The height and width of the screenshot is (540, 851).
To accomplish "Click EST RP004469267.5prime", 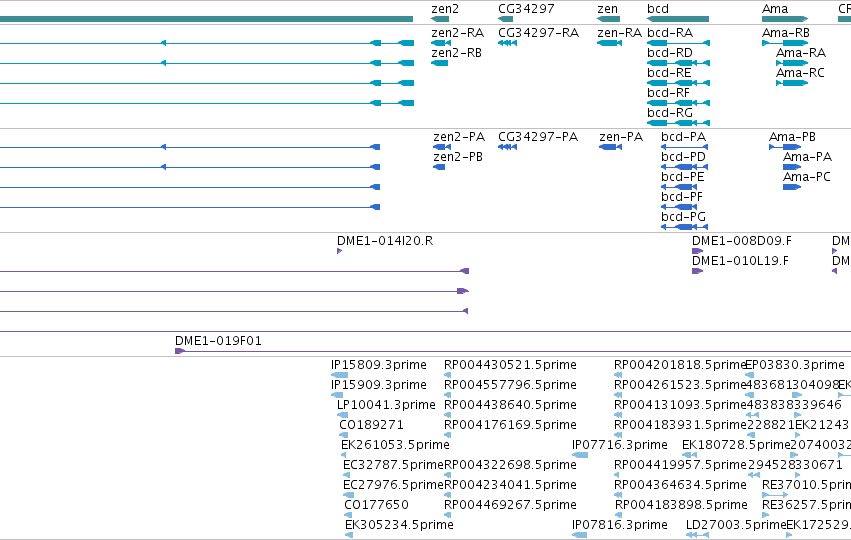I will 510,506.
